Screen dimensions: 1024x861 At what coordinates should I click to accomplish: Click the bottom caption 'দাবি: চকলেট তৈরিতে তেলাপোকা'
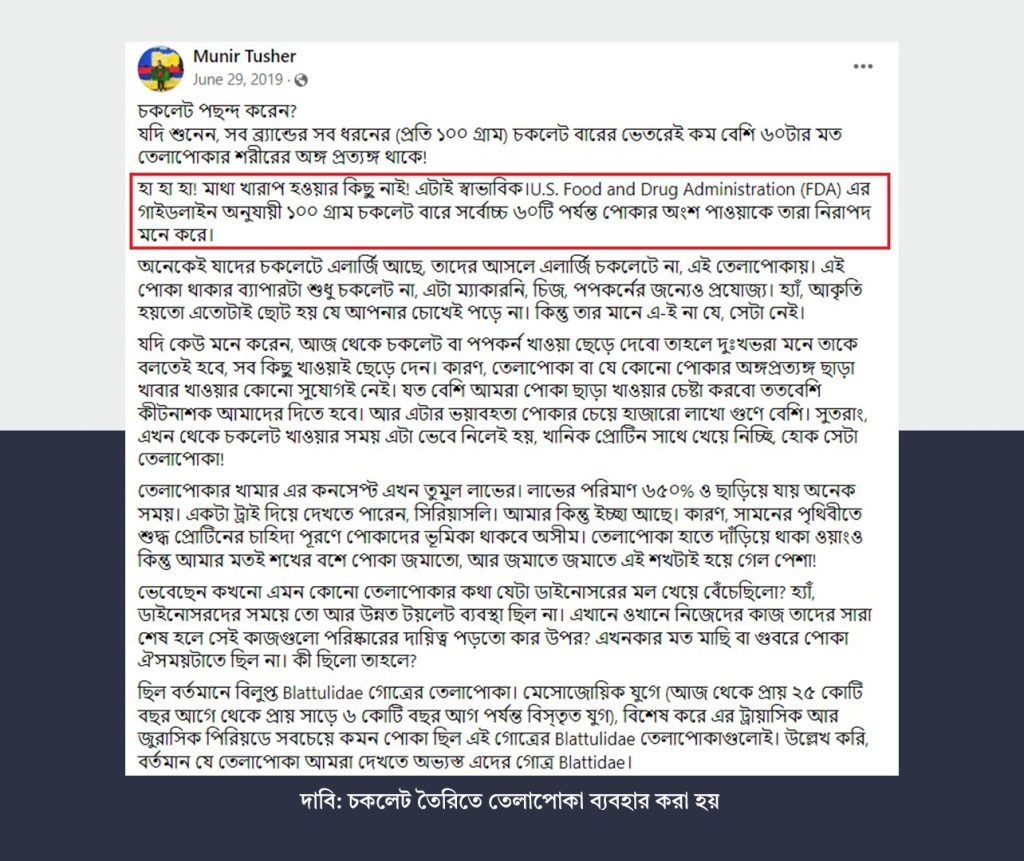tap(509, 800)
